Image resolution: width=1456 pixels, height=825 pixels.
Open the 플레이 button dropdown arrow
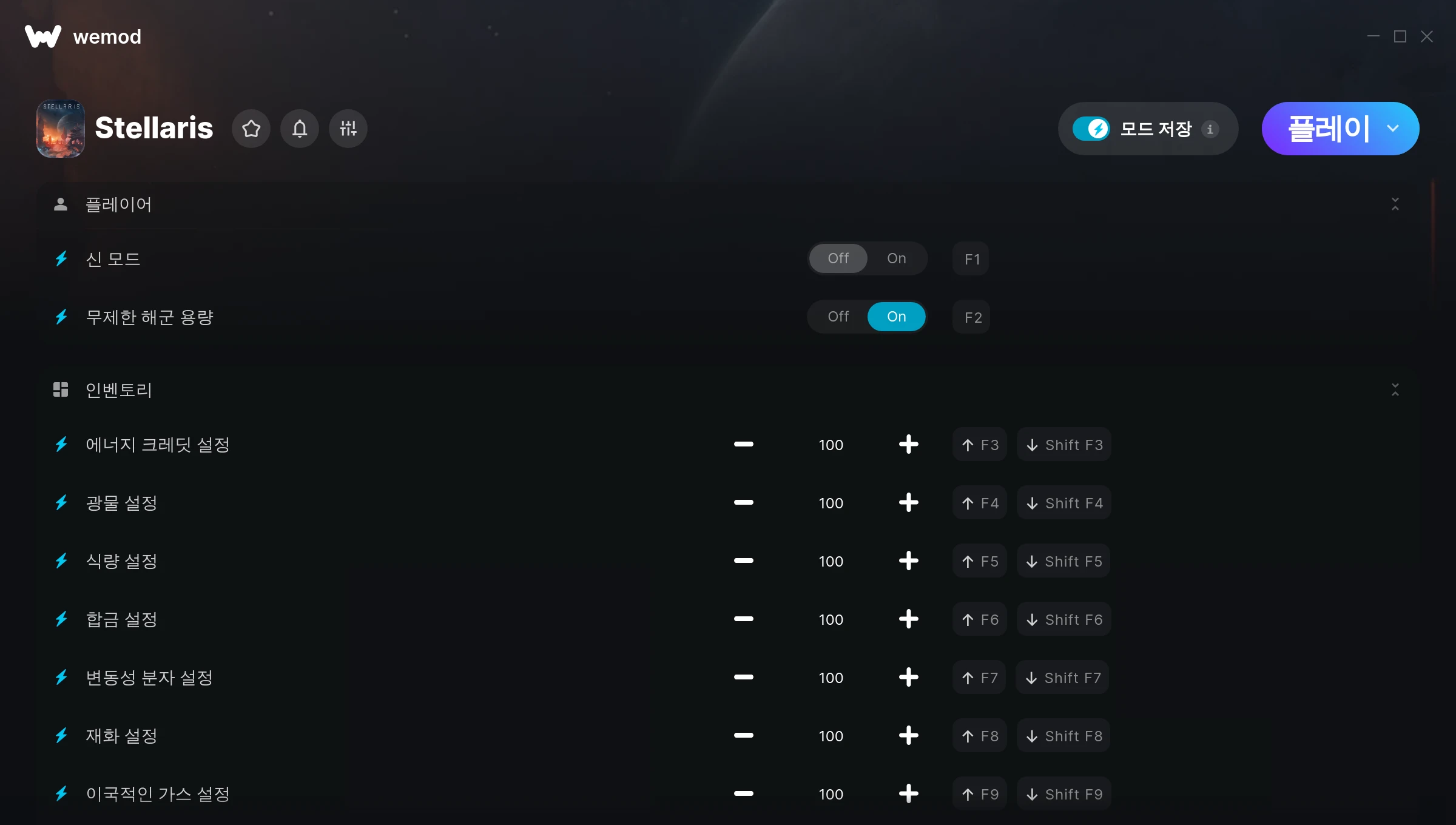point(1393,129)
